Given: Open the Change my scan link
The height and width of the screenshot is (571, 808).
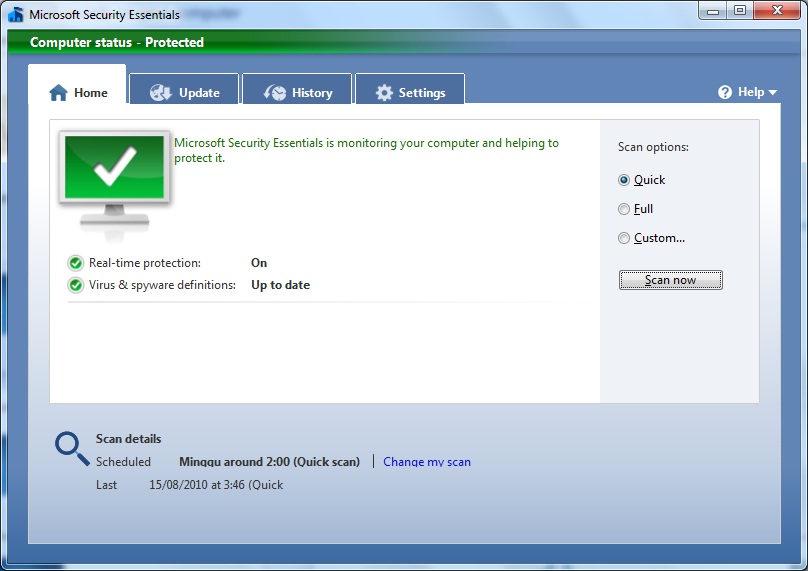Looking at the screenshot, I should (427, 462).
